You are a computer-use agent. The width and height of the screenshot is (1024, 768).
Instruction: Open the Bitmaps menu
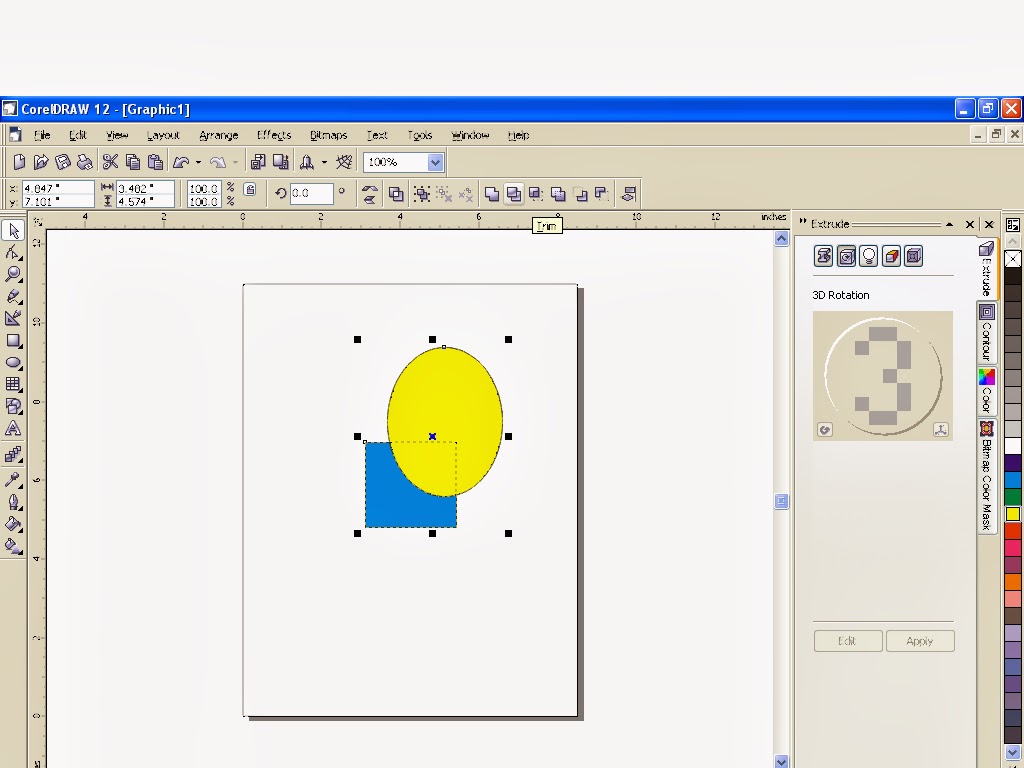[x=328, y=135]
